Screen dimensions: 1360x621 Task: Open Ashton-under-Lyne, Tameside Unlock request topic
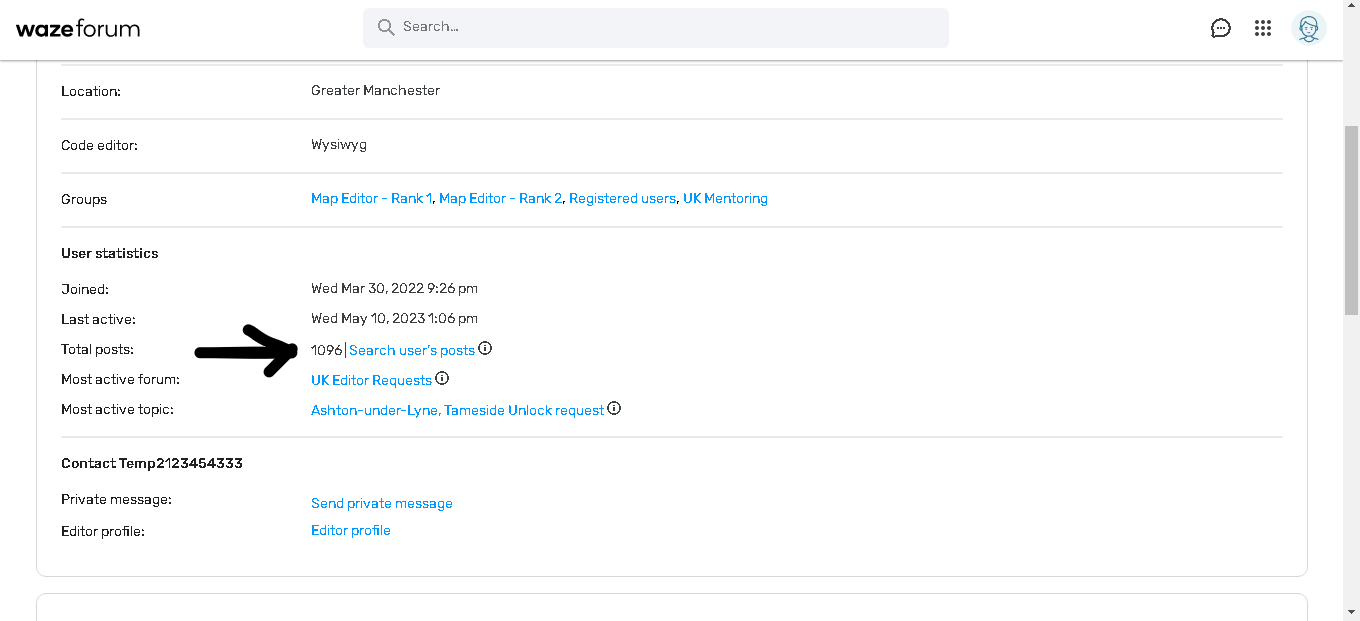coord(457,410)
